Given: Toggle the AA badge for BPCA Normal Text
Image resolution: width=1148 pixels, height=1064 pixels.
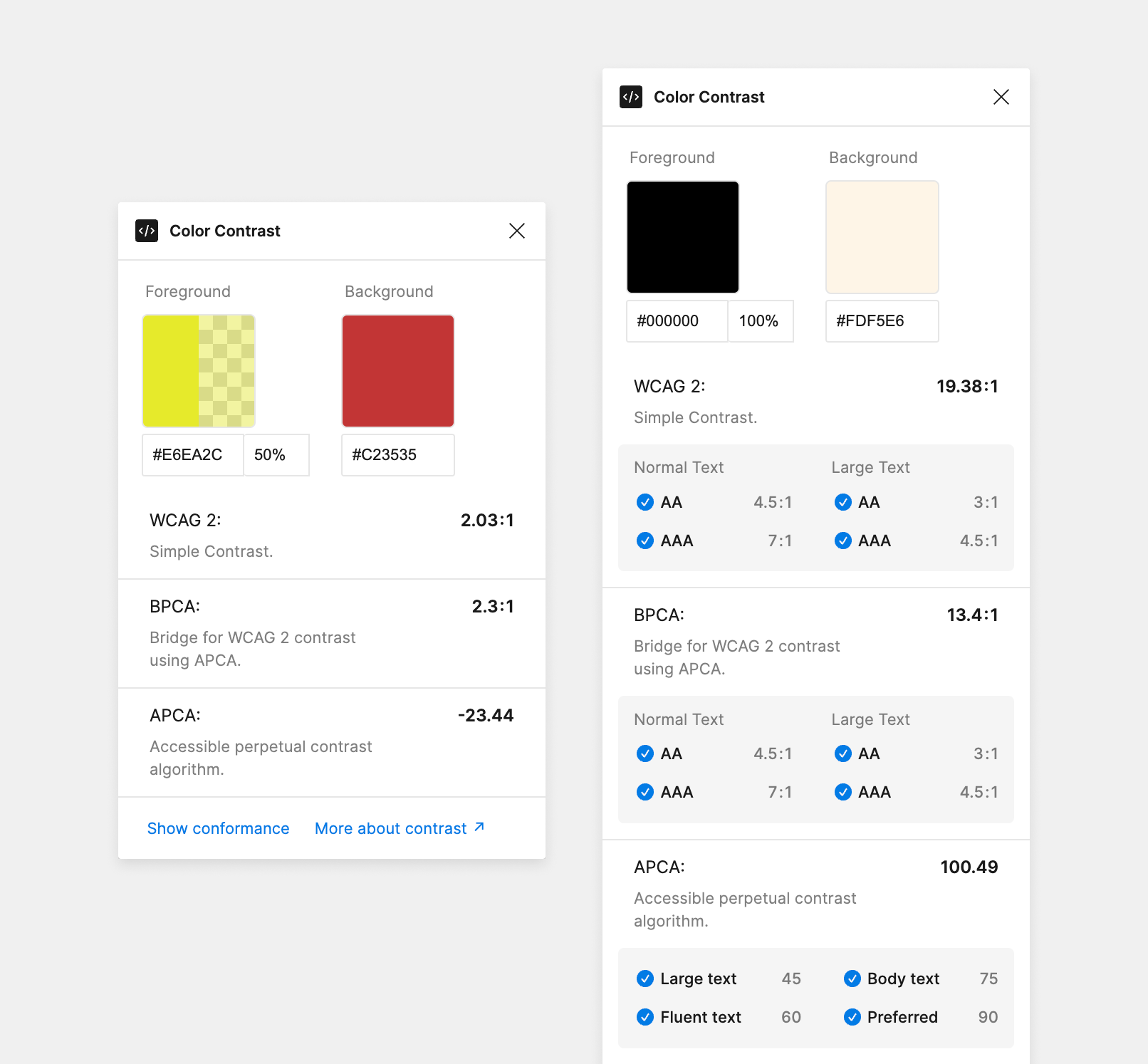Looking at the screenshot, I should tap(645, 753).
